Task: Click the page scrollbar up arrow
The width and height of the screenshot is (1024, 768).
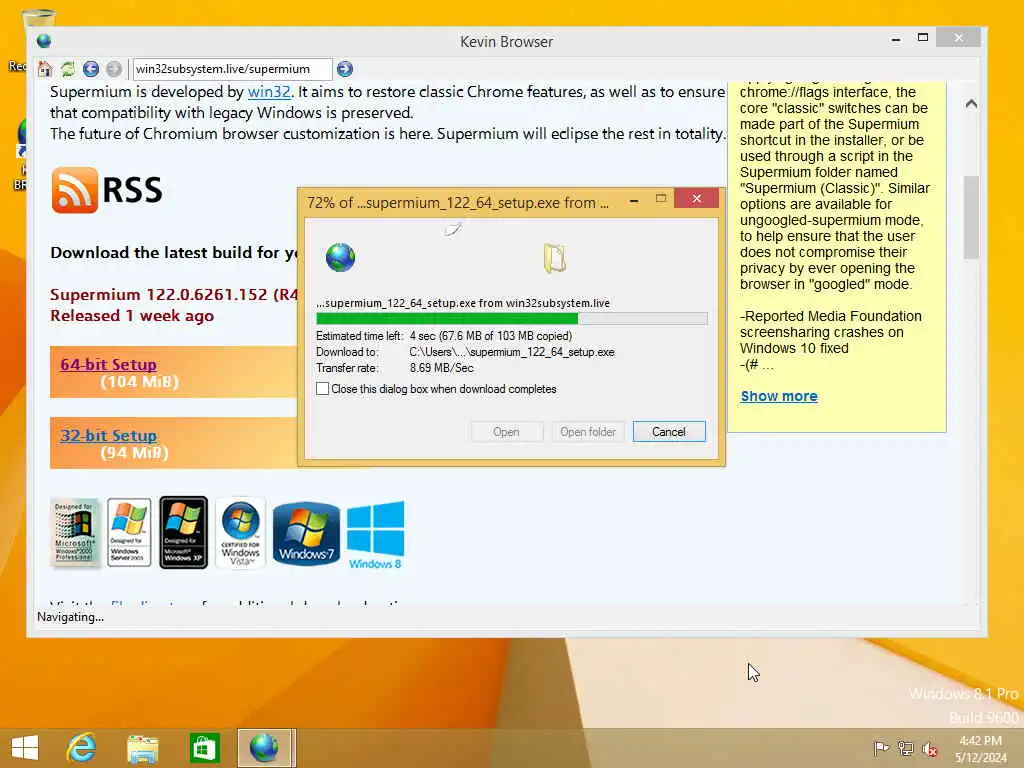Action: coord(971,104)
